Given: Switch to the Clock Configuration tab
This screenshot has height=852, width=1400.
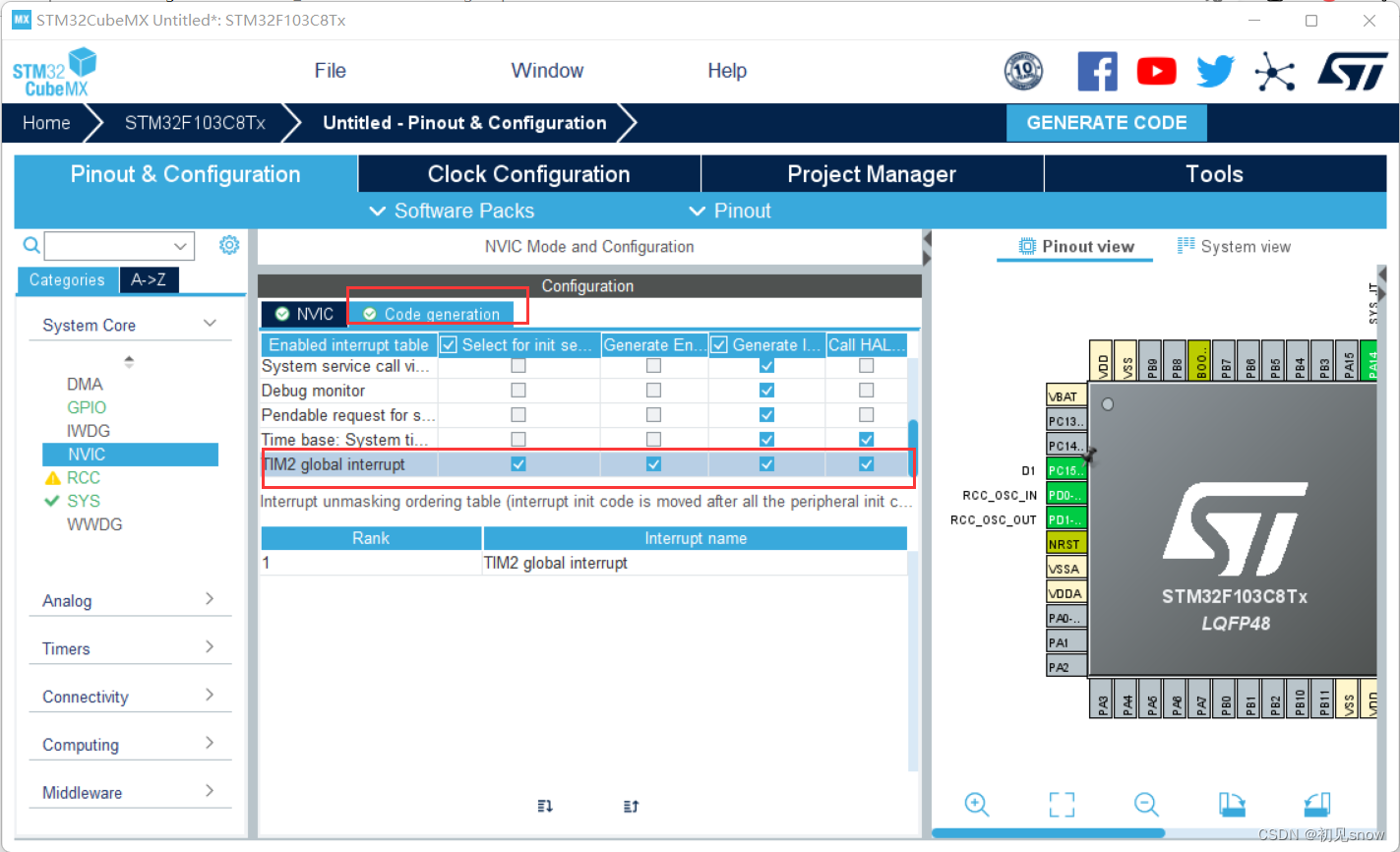Looking at the screenshot, I should click(529, 174).
